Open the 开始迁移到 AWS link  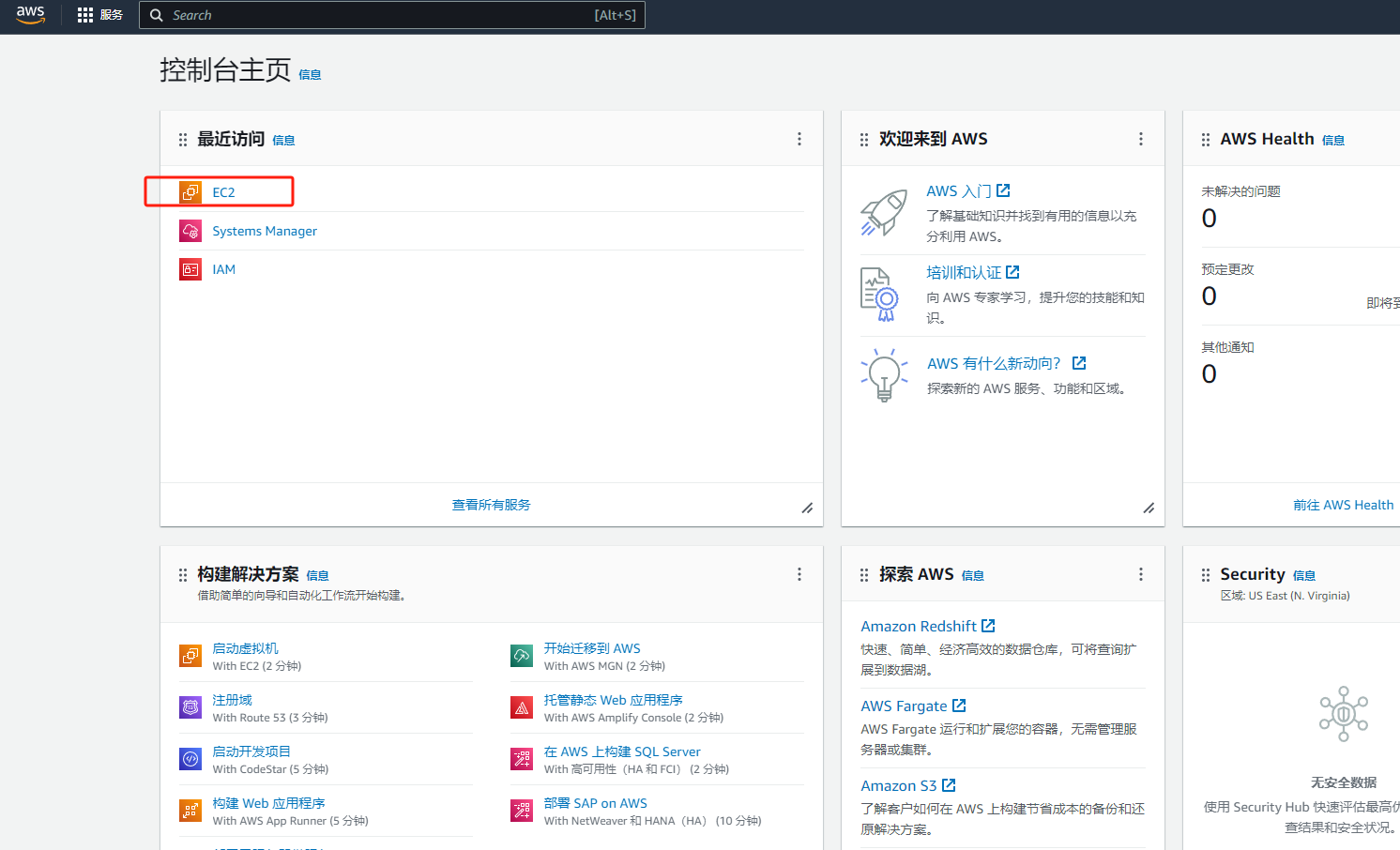click(592, 648)
